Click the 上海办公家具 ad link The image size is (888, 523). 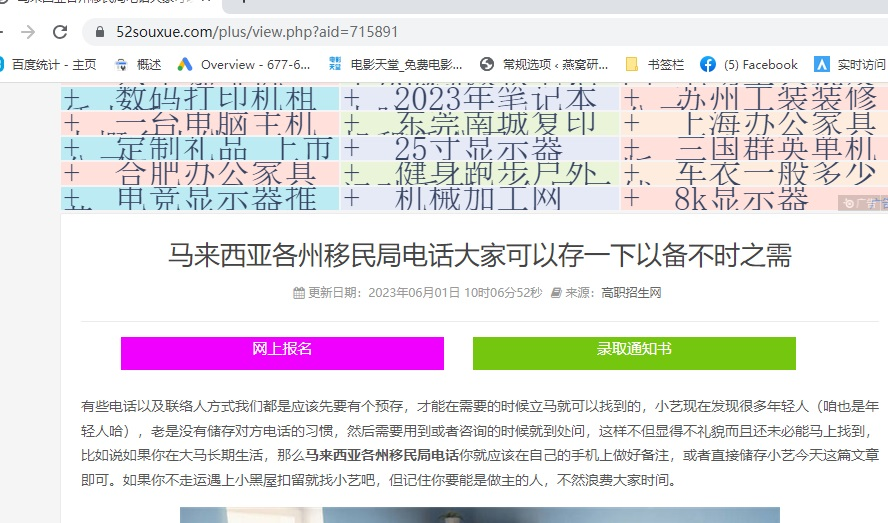click(776, 124)
